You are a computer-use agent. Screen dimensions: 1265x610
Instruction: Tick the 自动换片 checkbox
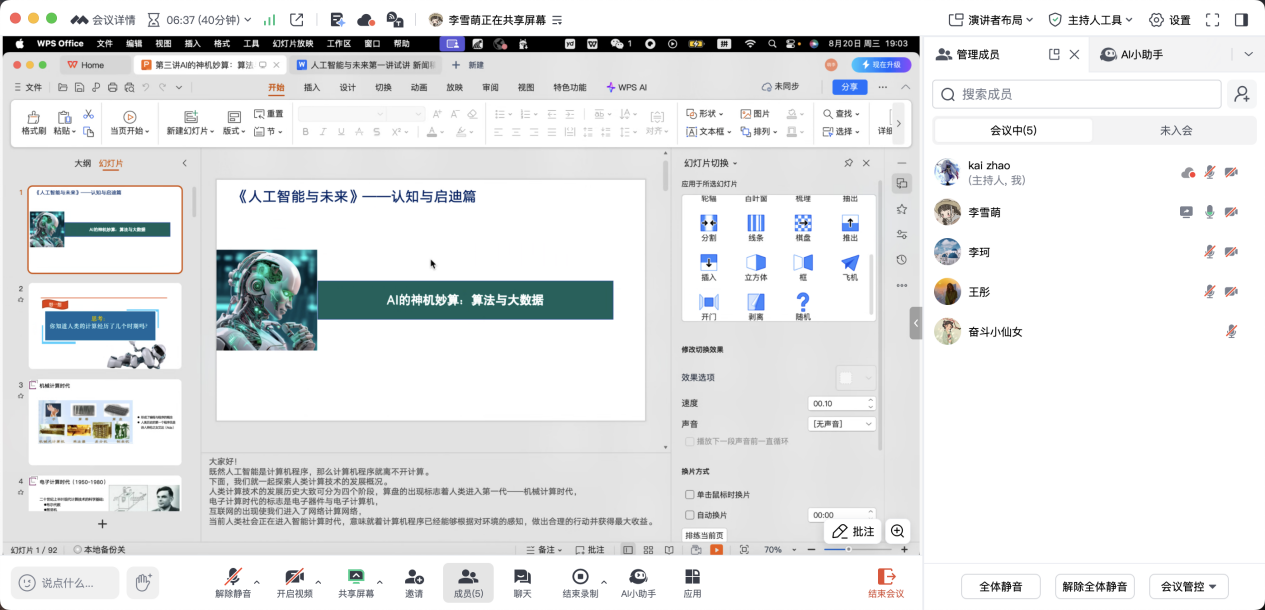click(690, 515)
